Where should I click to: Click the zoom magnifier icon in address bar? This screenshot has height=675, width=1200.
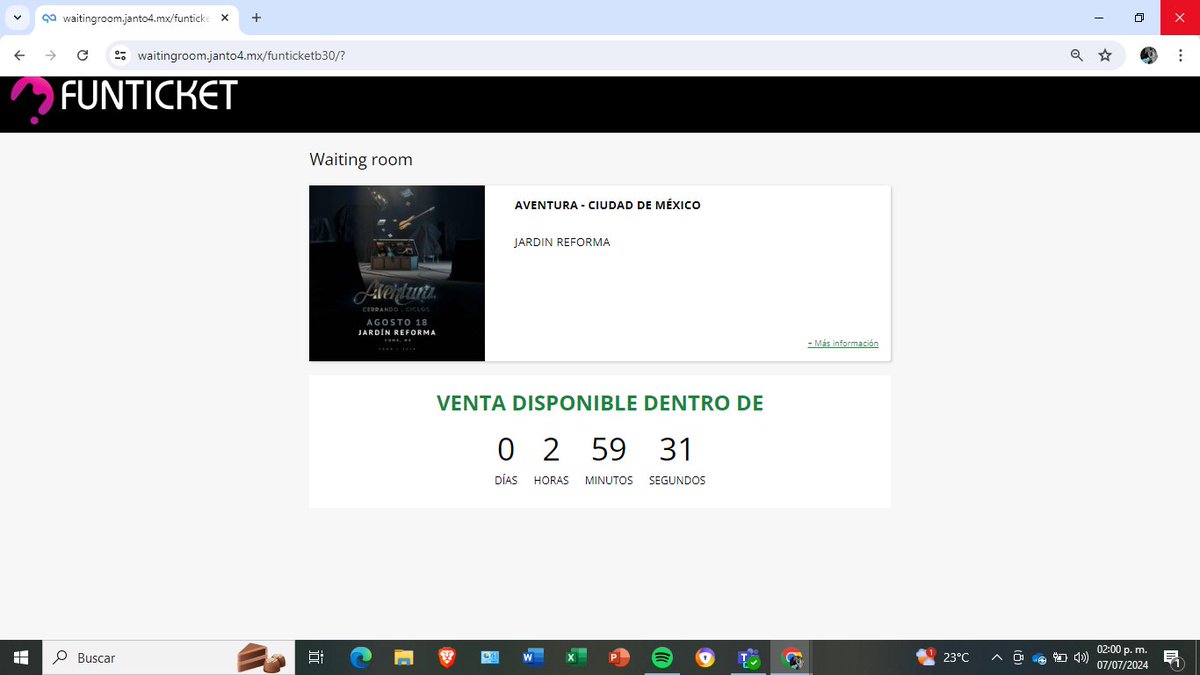pyautogui.click(x=1077, y=56)
